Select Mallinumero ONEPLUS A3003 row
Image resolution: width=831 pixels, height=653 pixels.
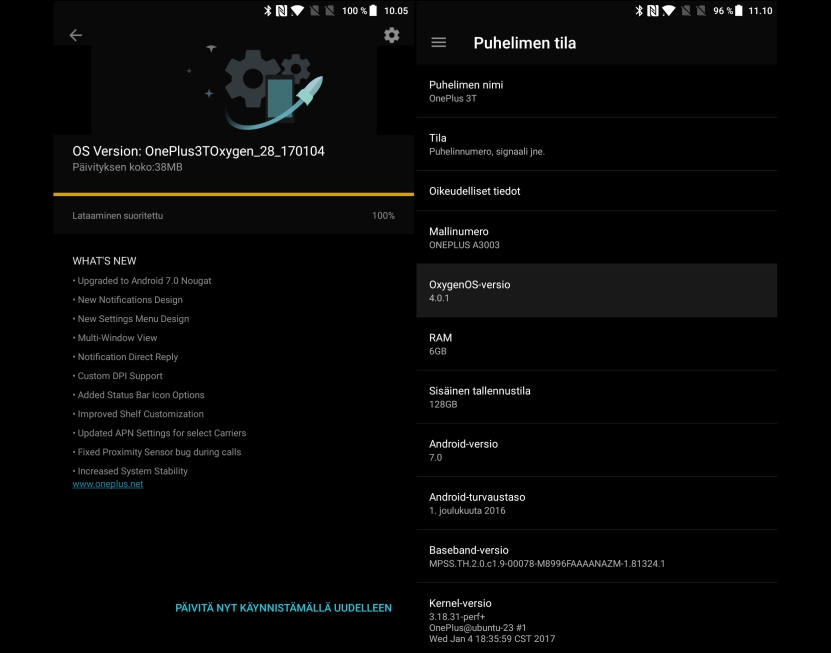click(x=597, y=237)
